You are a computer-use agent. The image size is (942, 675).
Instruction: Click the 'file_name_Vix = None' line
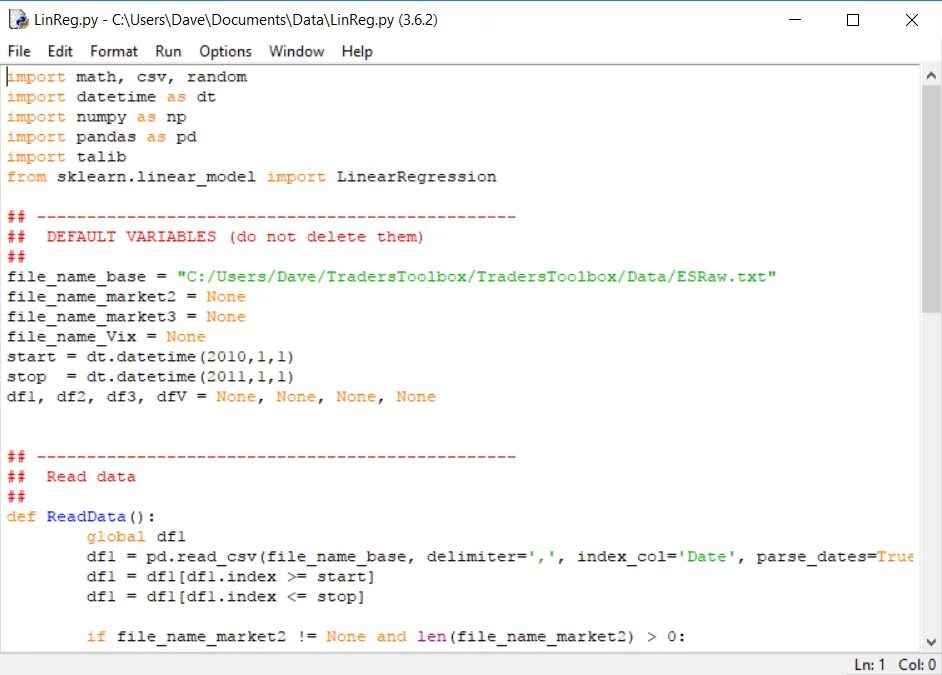click(x=106, y=337)
